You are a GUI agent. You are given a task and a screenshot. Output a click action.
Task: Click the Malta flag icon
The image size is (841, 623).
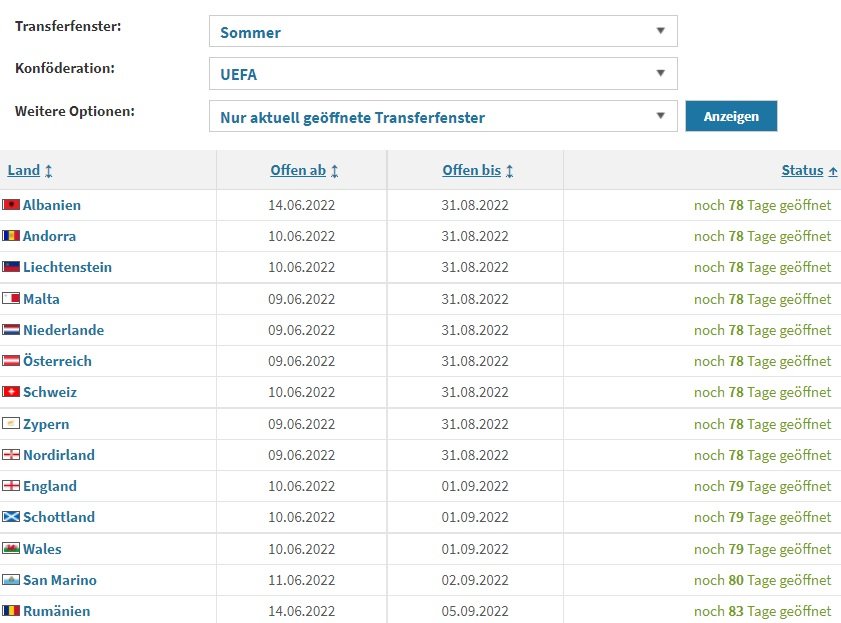click(11, 299)
